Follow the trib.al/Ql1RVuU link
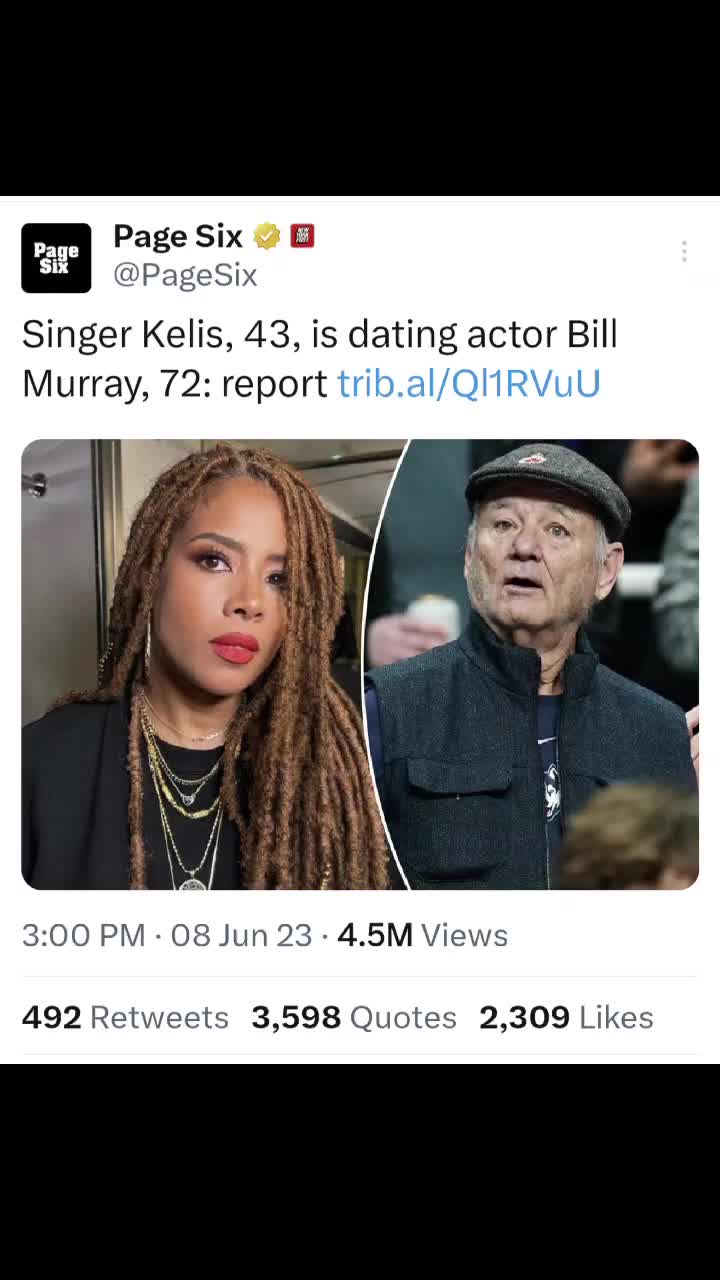720x1280 pixels. click(x=468, y=383)
